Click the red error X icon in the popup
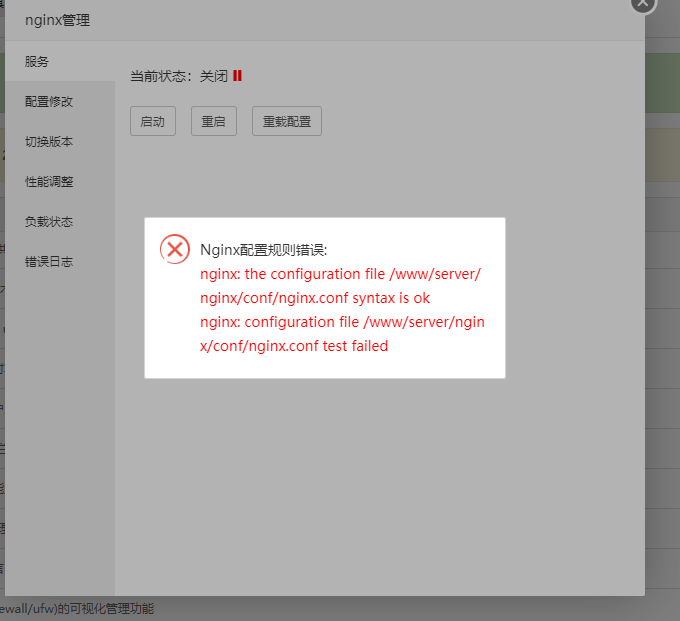 [x=175, y=249]
